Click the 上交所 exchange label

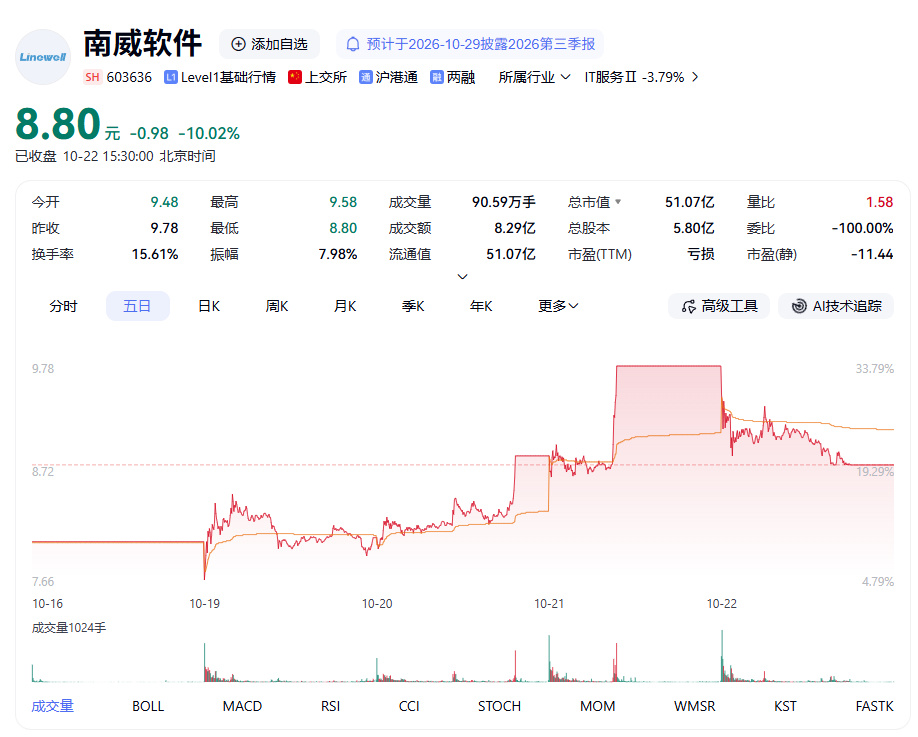coord(326,77)
